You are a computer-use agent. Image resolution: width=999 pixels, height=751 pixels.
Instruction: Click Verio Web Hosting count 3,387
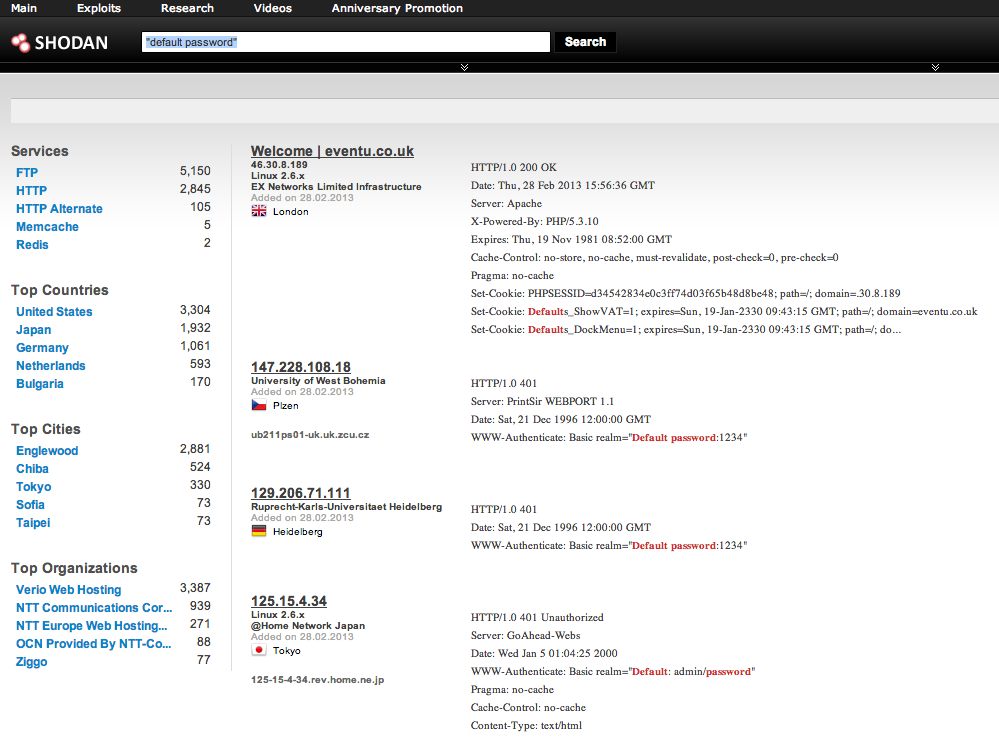pyautogui.click(x=195, y=587)
